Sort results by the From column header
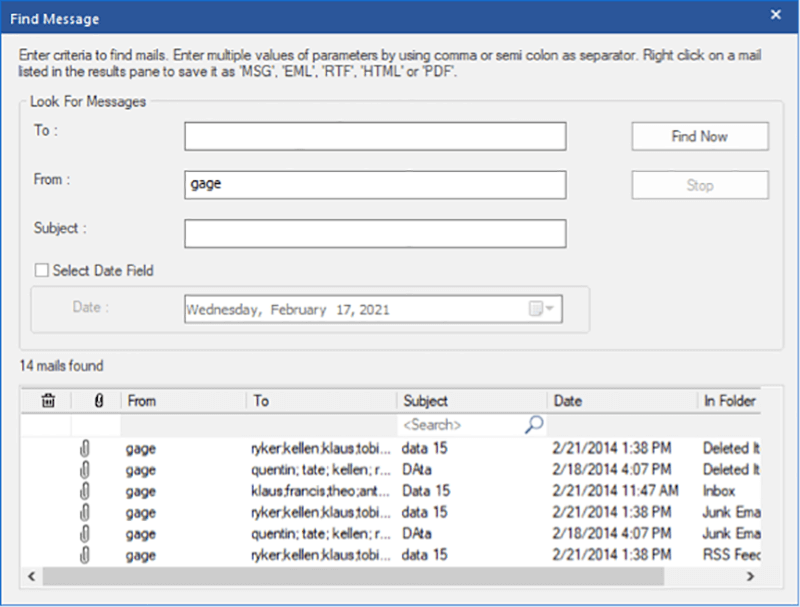800x607 pixels. 183,401
